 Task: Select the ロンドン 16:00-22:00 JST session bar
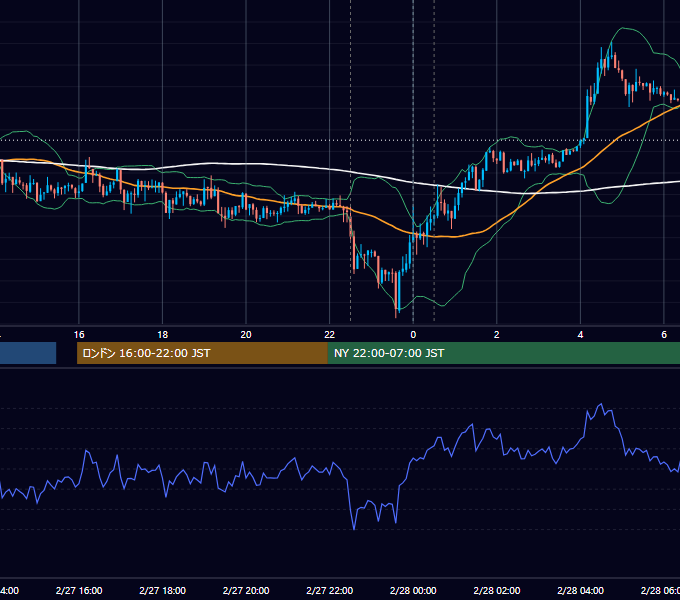(x=202, y=353)
